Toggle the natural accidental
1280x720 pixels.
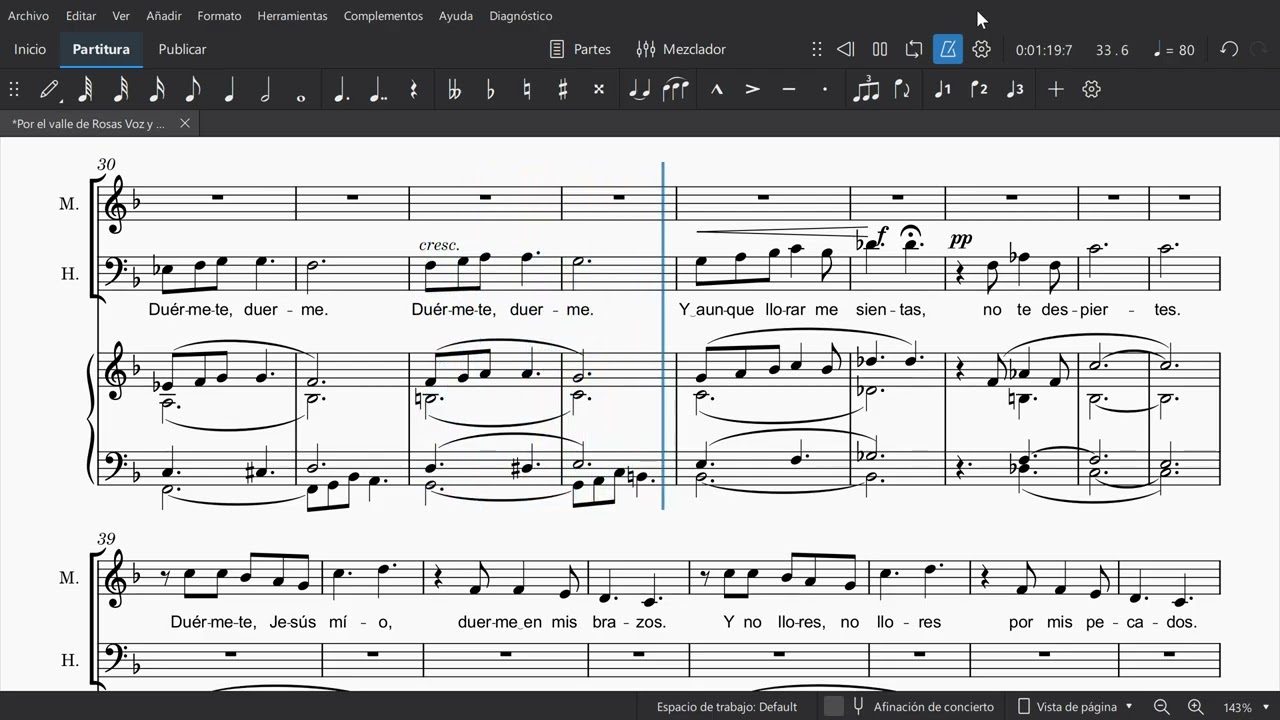(526, 89)
